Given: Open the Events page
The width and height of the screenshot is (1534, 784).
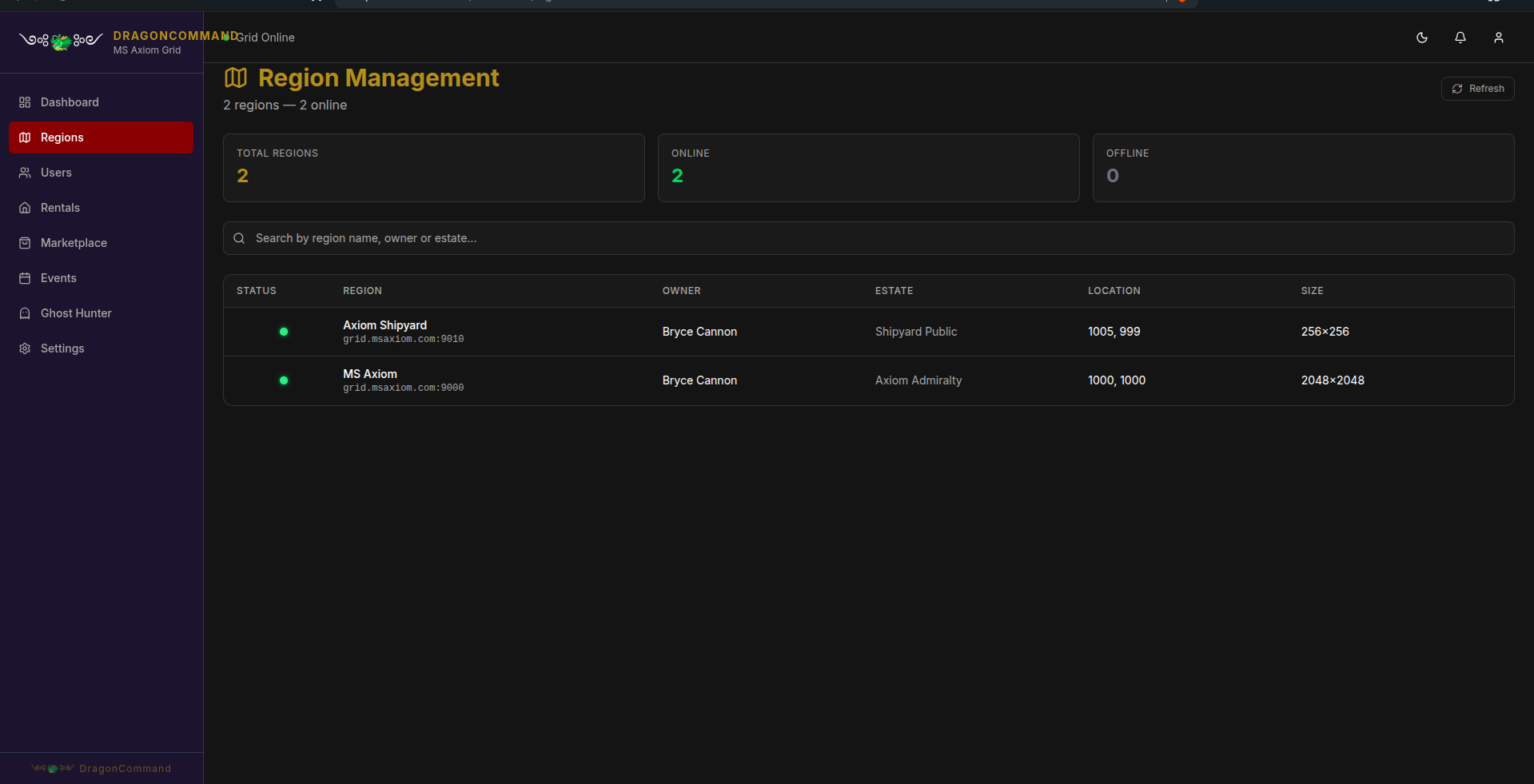Looking at the screenshot, I should (101, 278).
